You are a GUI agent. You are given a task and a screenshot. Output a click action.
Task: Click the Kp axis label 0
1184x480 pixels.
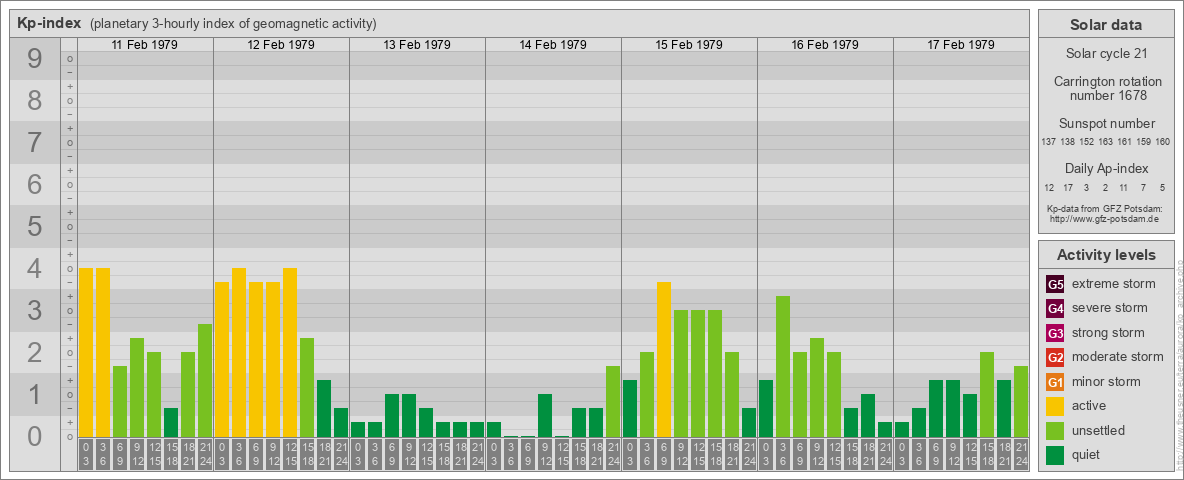coord(35,436)
